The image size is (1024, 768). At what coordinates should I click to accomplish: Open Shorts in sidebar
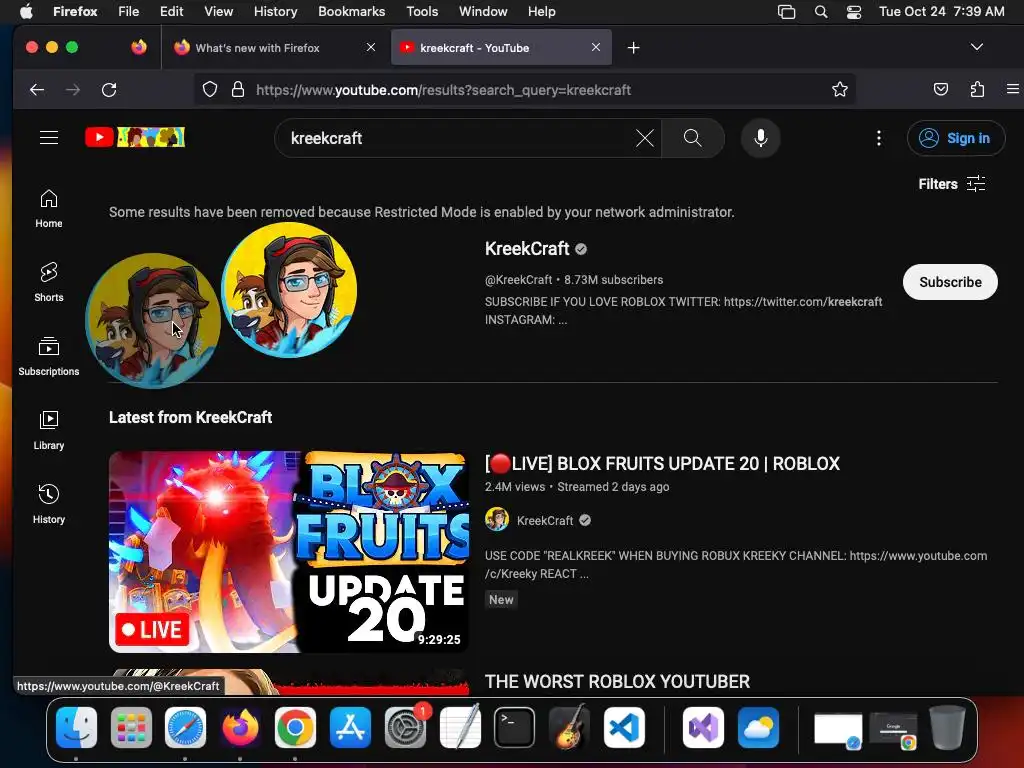49,283
